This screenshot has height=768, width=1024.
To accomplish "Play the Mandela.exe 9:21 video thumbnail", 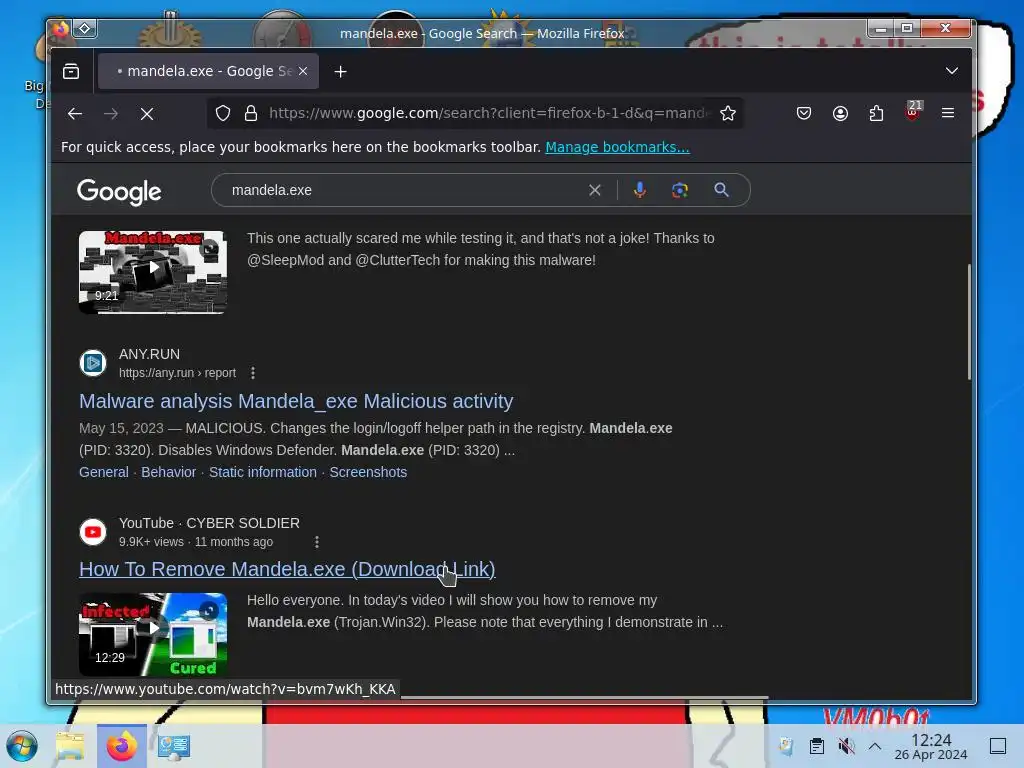I will click(153, 272).
